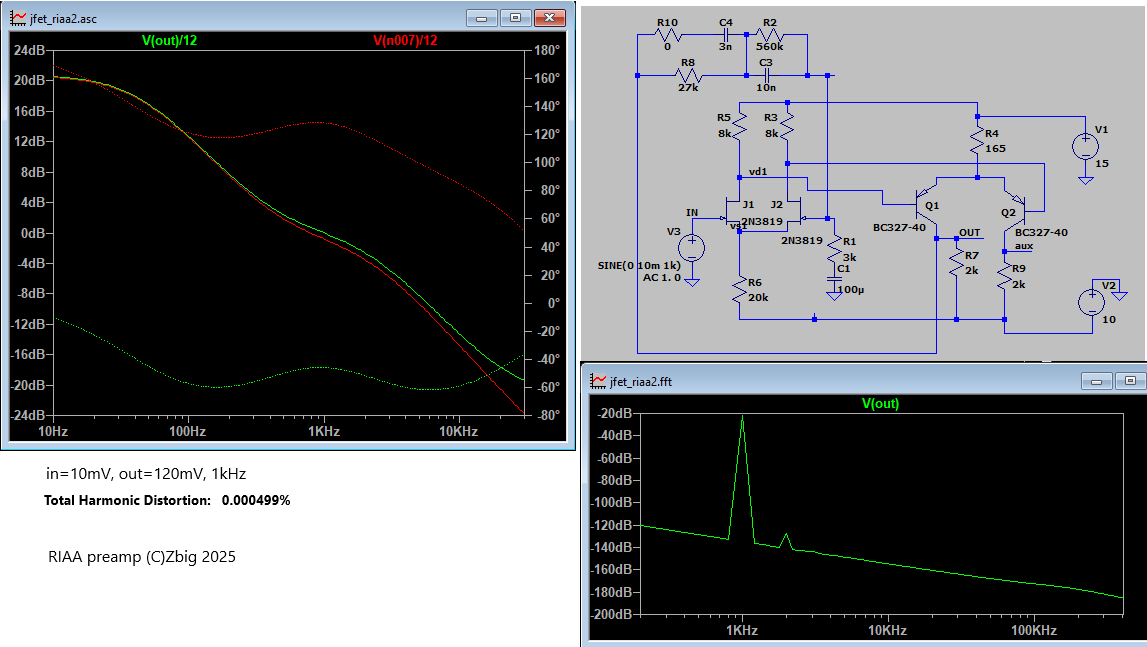Viewport: 1147px width, 647px height.
Task: Click the 180° right axis label
Action: pyautogui.click(x=547, y=51)
